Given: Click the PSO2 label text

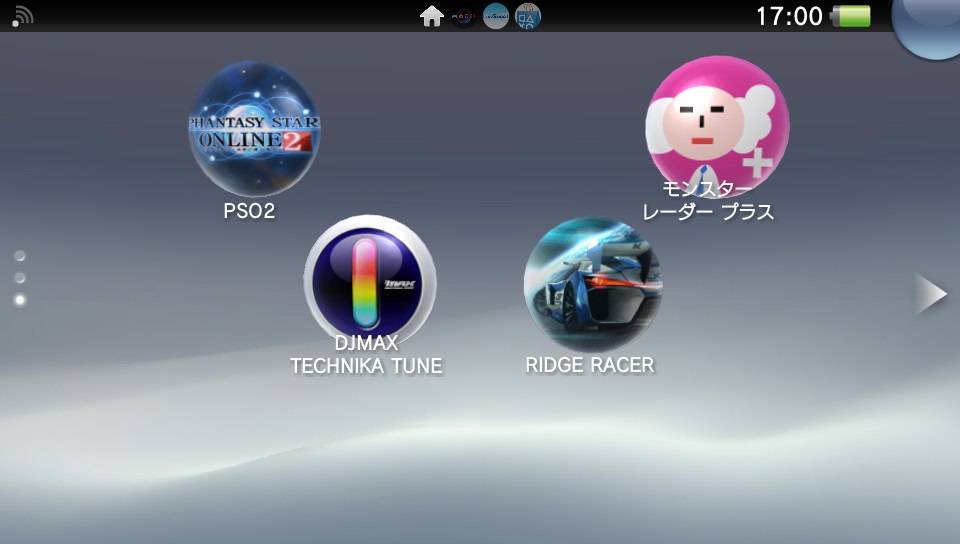Looking at the screenshot, I should pos(249,211).
